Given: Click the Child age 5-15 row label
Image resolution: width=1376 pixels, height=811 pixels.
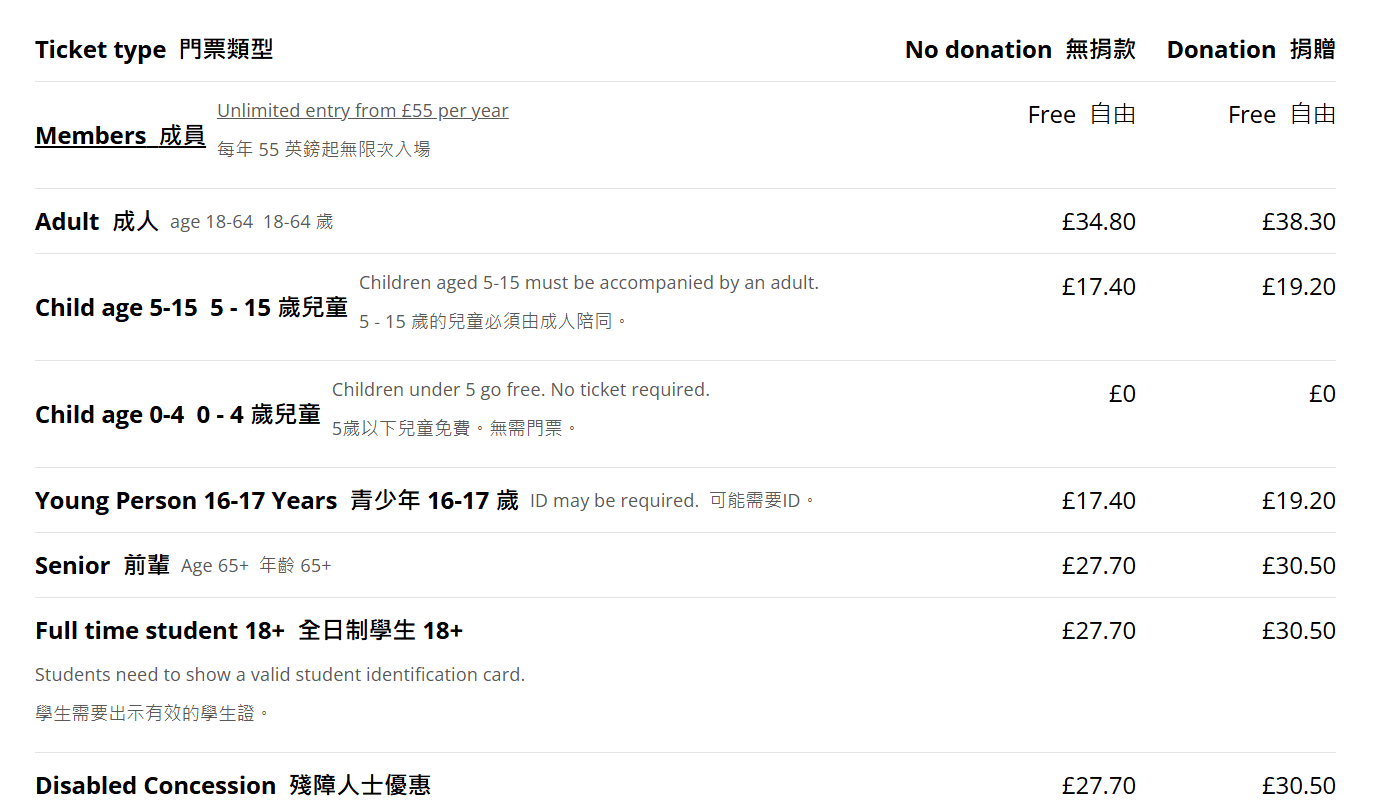Looking at the screenshot, I should (x=192, y=308).
